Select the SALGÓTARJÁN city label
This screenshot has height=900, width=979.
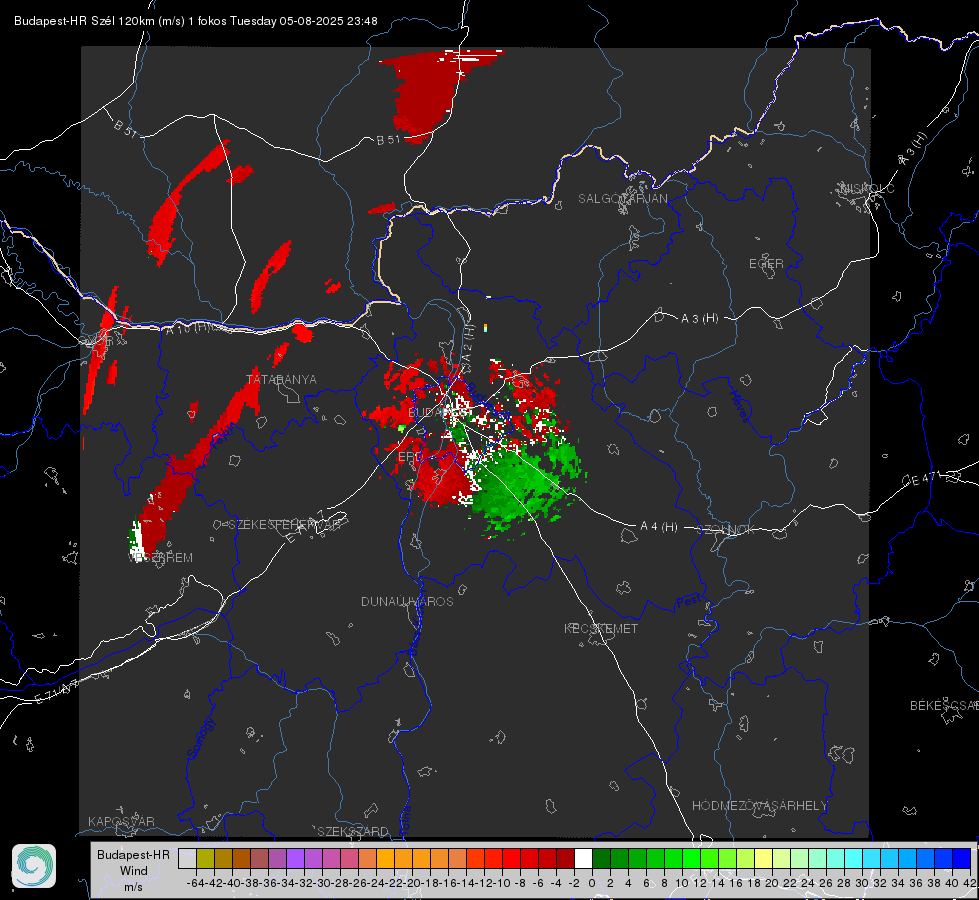click(x=622, y=199)
